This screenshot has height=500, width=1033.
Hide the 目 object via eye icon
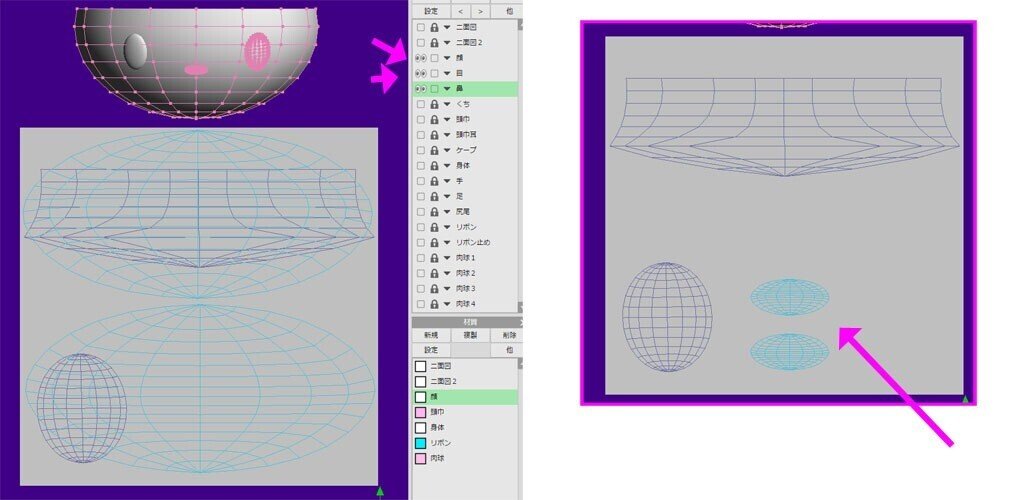click(420, 73)
